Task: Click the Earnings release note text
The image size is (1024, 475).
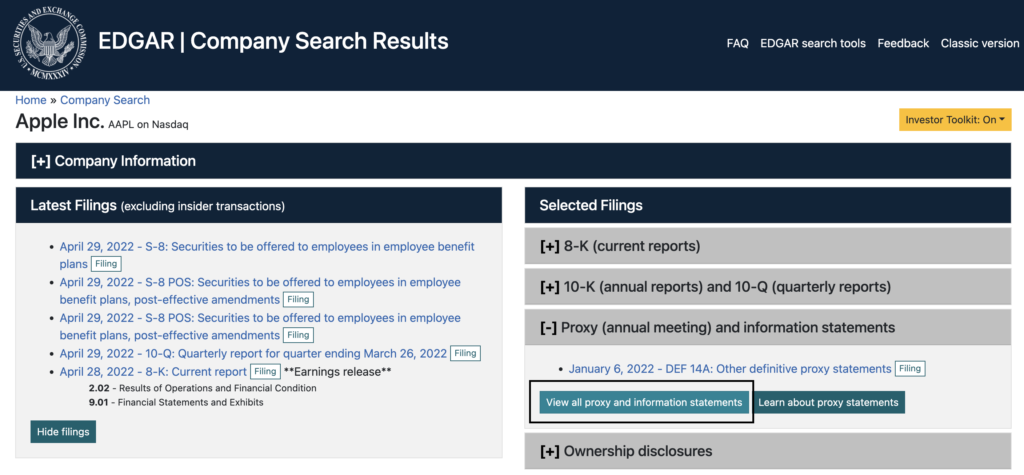Action: point(337,372)
